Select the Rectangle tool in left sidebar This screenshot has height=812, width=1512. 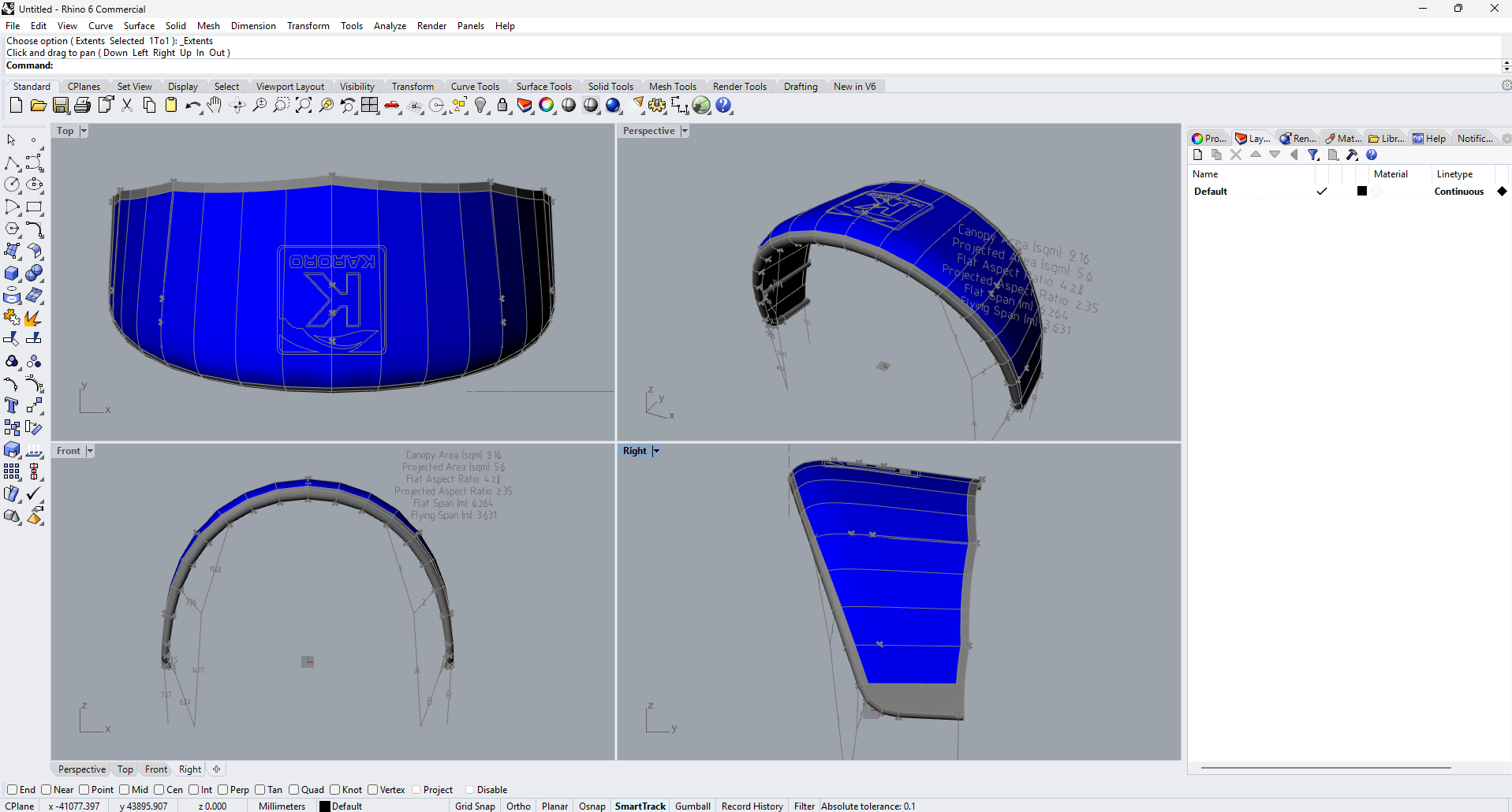34,207
